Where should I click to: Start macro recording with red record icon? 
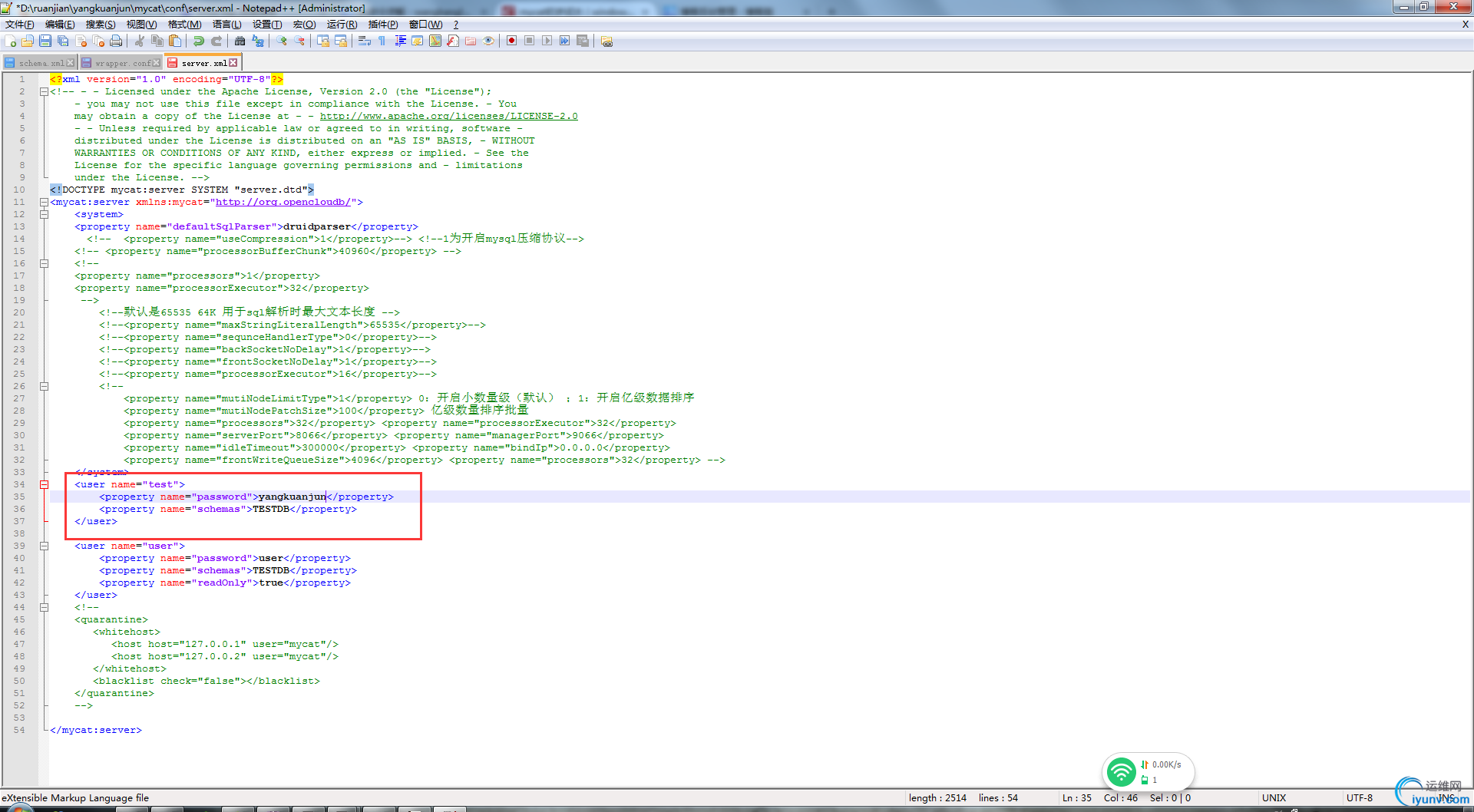click(x=512, y=41)
